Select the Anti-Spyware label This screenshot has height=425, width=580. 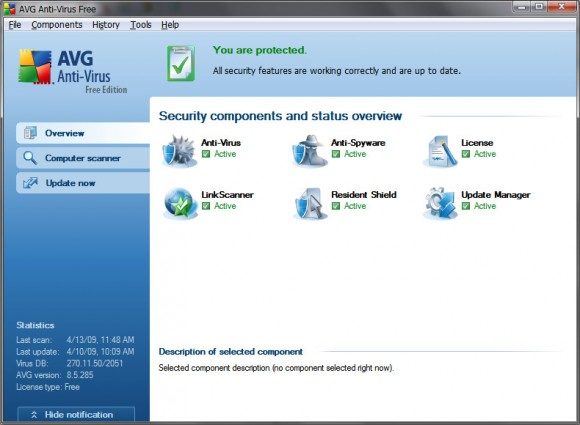pyautogui.click(x=358, y=143)
